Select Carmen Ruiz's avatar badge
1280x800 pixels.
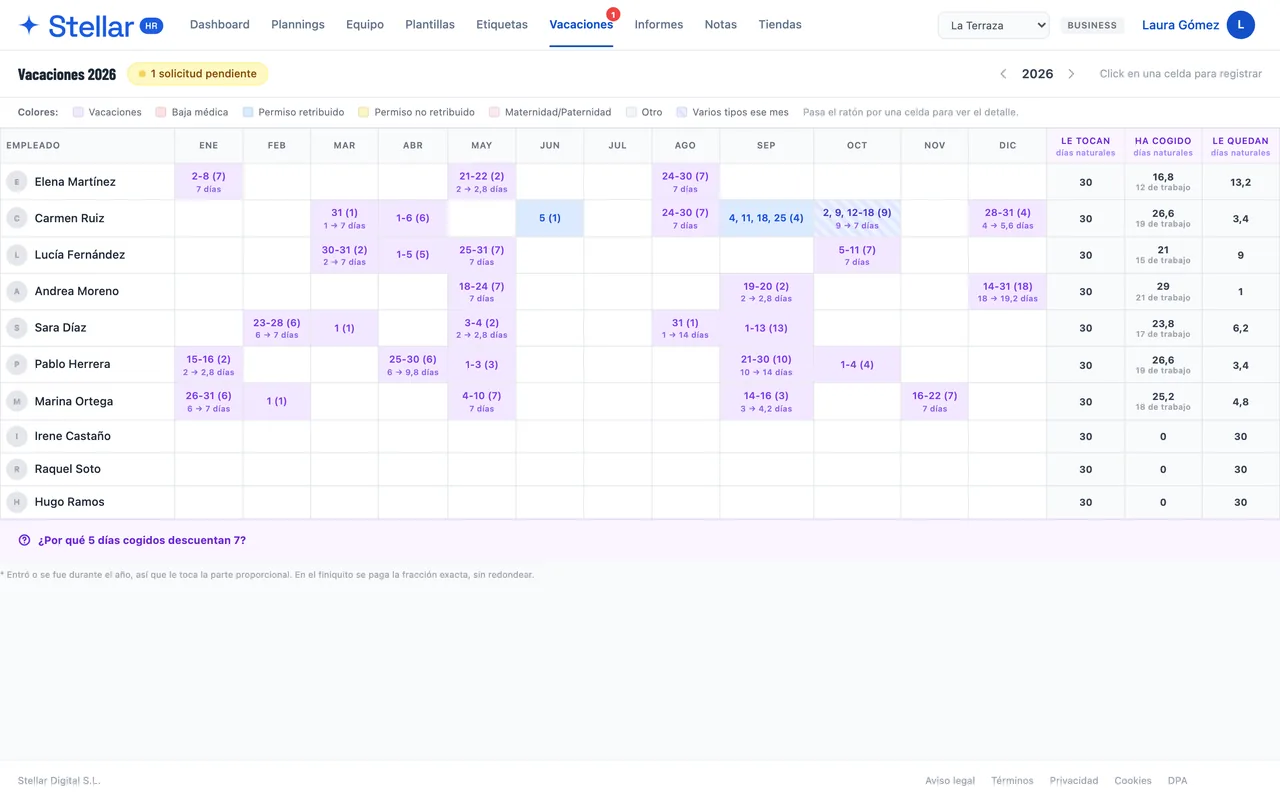[16, 218]
